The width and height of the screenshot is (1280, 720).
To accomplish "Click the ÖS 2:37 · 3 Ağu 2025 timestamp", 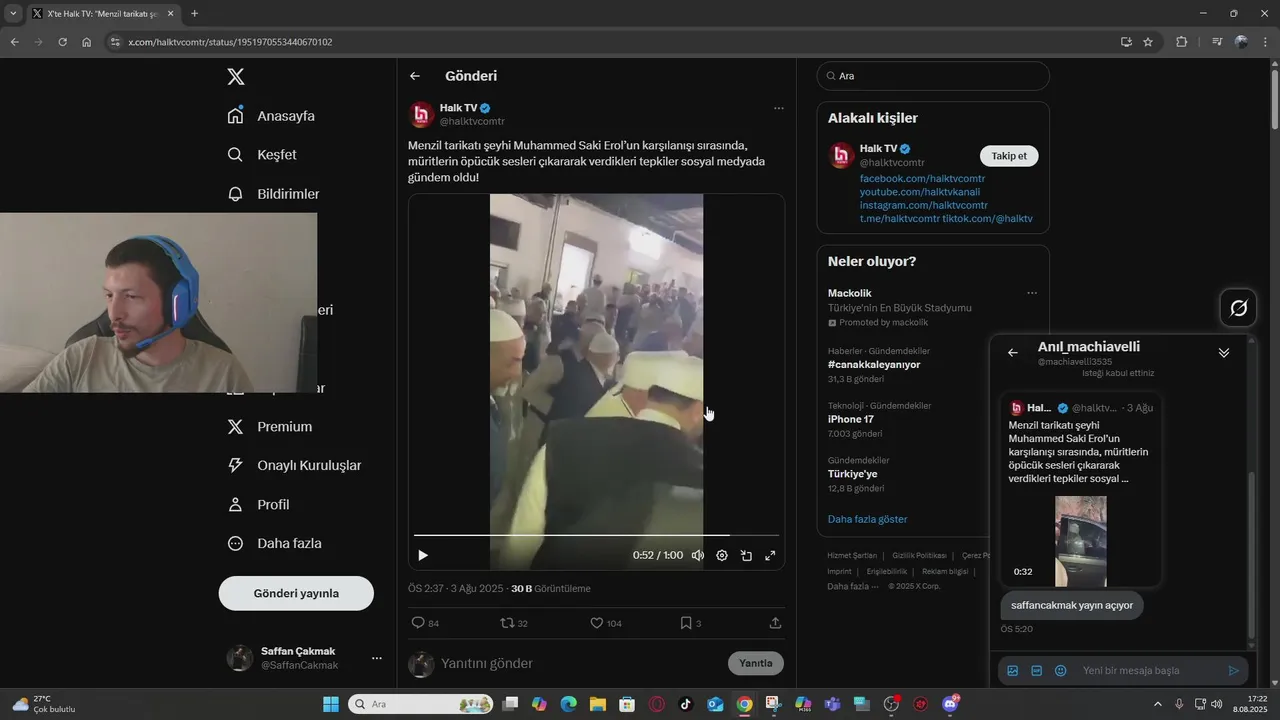I will click(x=455, y=589).
